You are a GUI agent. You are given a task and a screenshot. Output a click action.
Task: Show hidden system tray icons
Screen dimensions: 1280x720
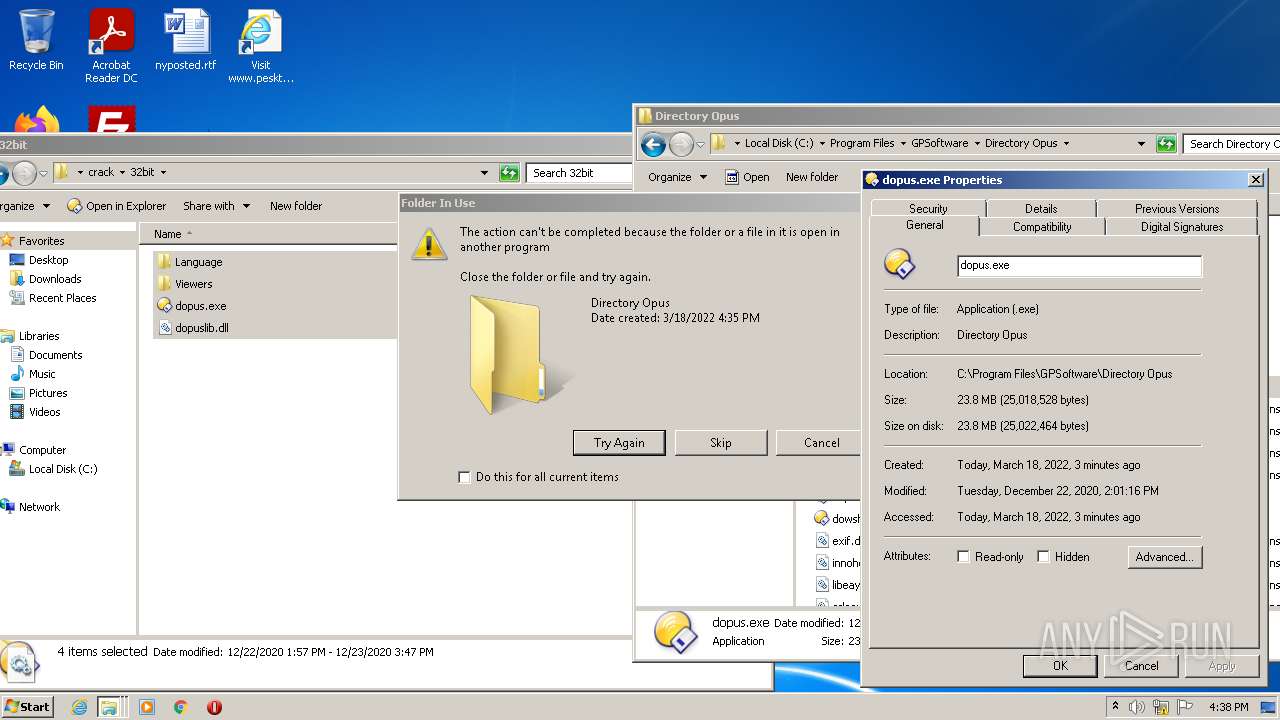click(1115, 707)
